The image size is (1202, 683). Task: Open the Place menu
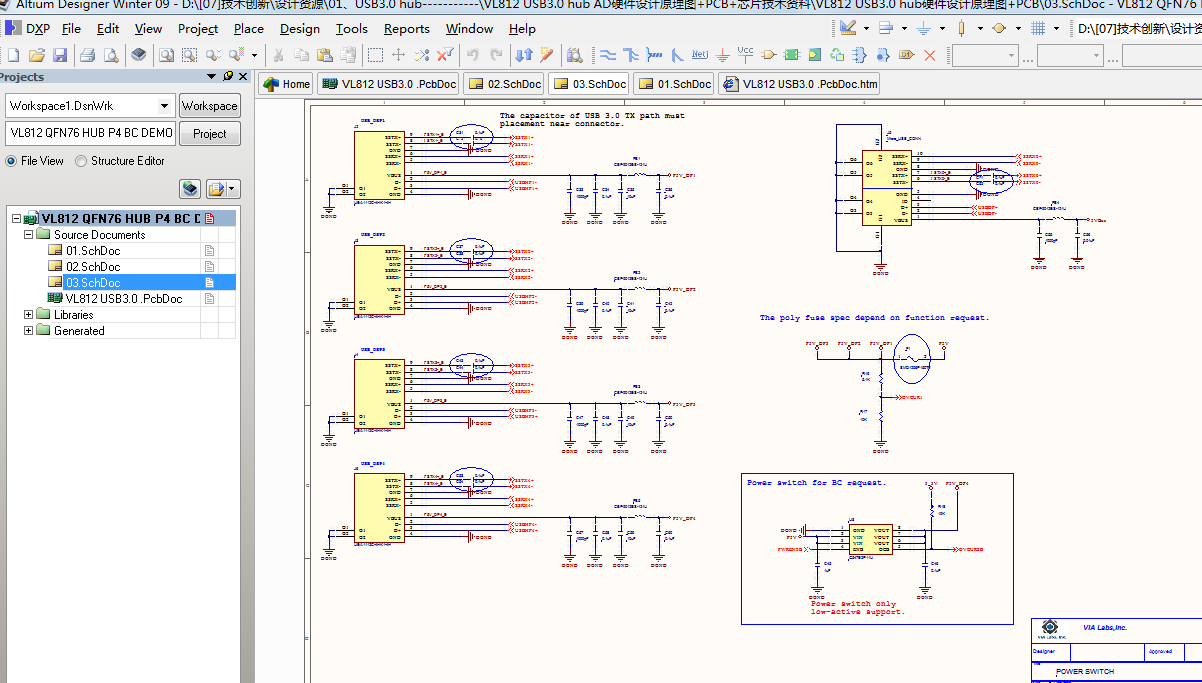point(249,28)
